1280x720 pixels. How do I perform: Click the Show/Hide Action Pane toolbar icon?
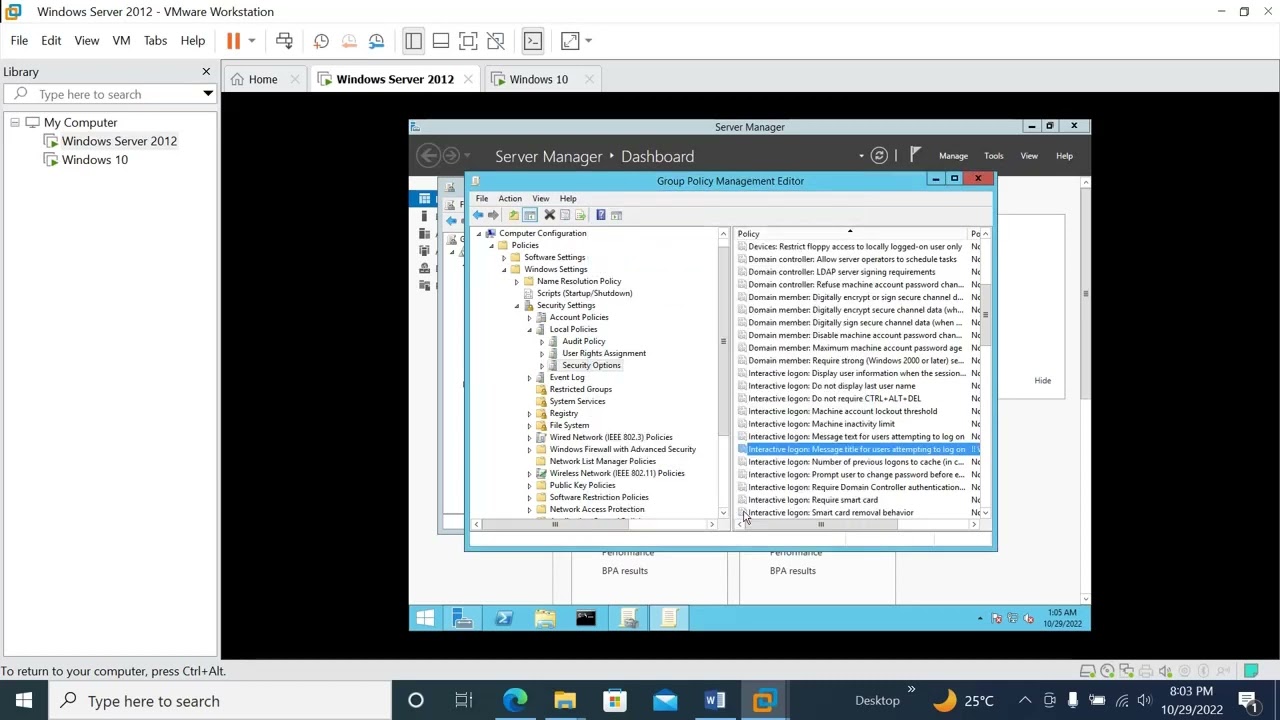coord(617,215)
